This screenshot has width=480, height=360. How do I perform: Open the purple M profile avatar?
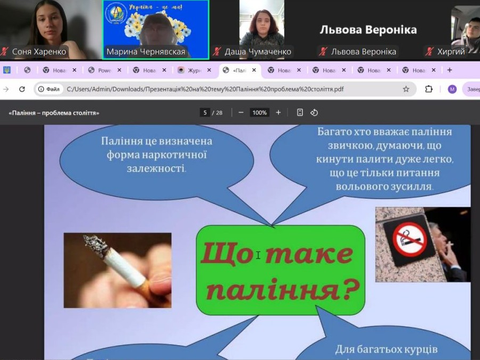click(x=452, y=89)
